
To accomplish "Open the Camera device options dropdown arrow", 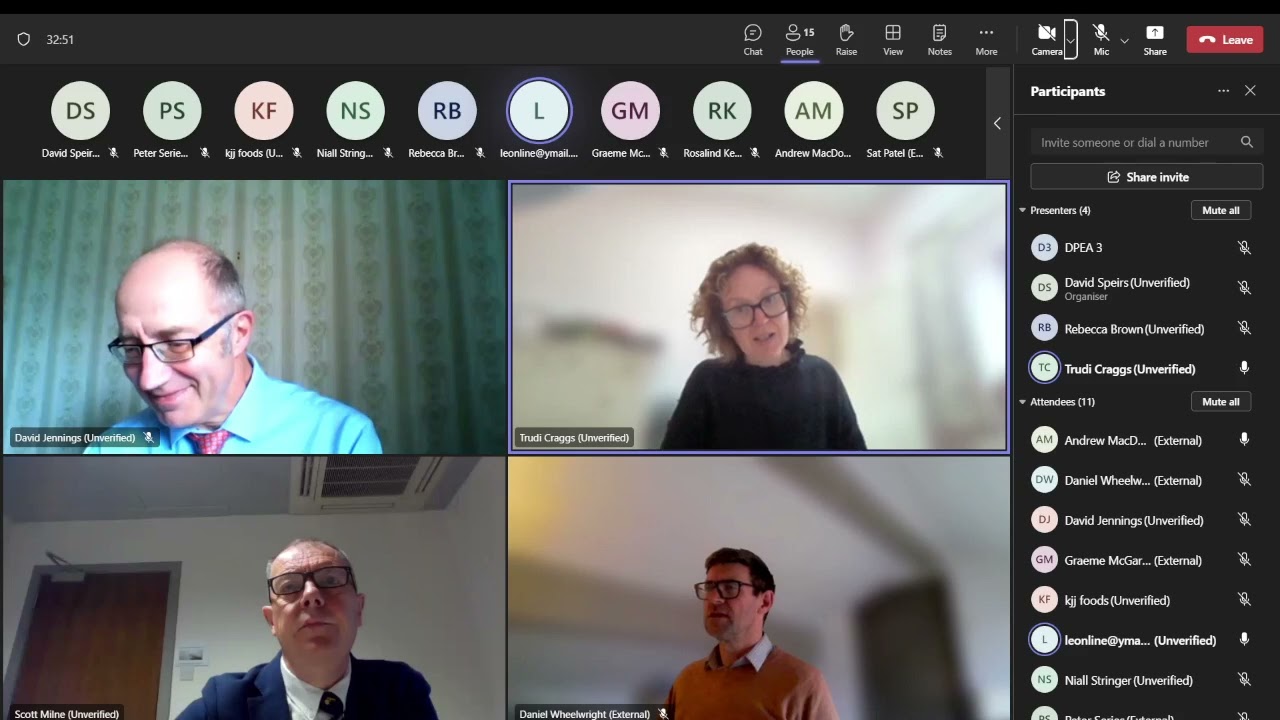I will 1071,40.
